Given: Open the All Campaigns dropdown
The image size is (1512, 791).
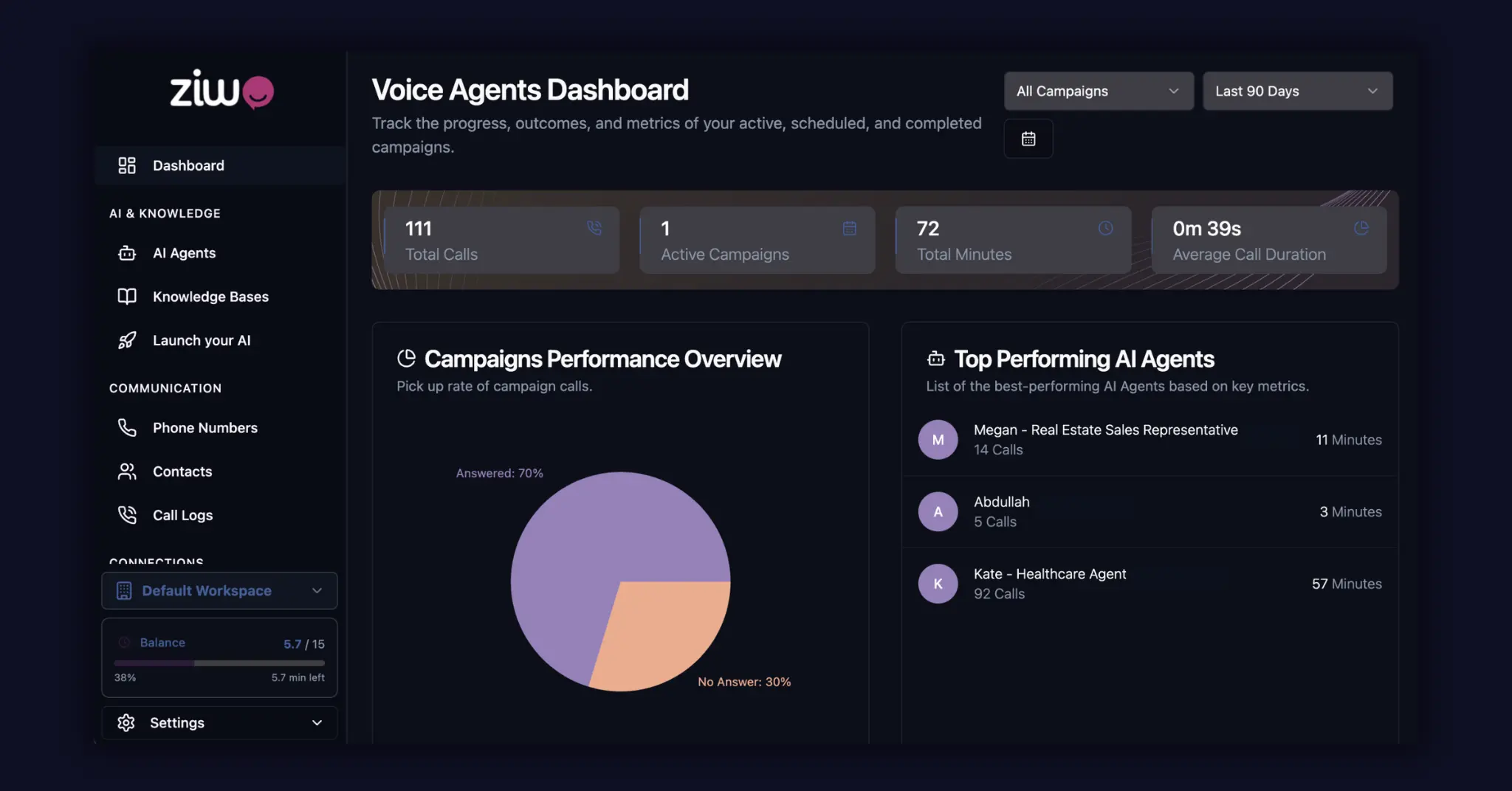Looking at the screenshot, I should [x=1098, y=91].
